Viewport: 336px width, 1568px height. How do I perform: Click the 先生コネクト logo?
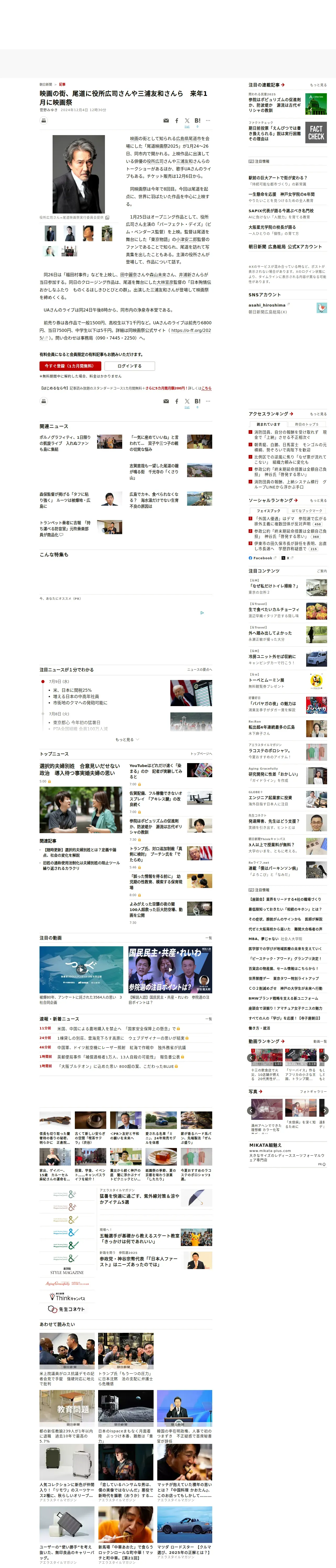(67, 1309)
